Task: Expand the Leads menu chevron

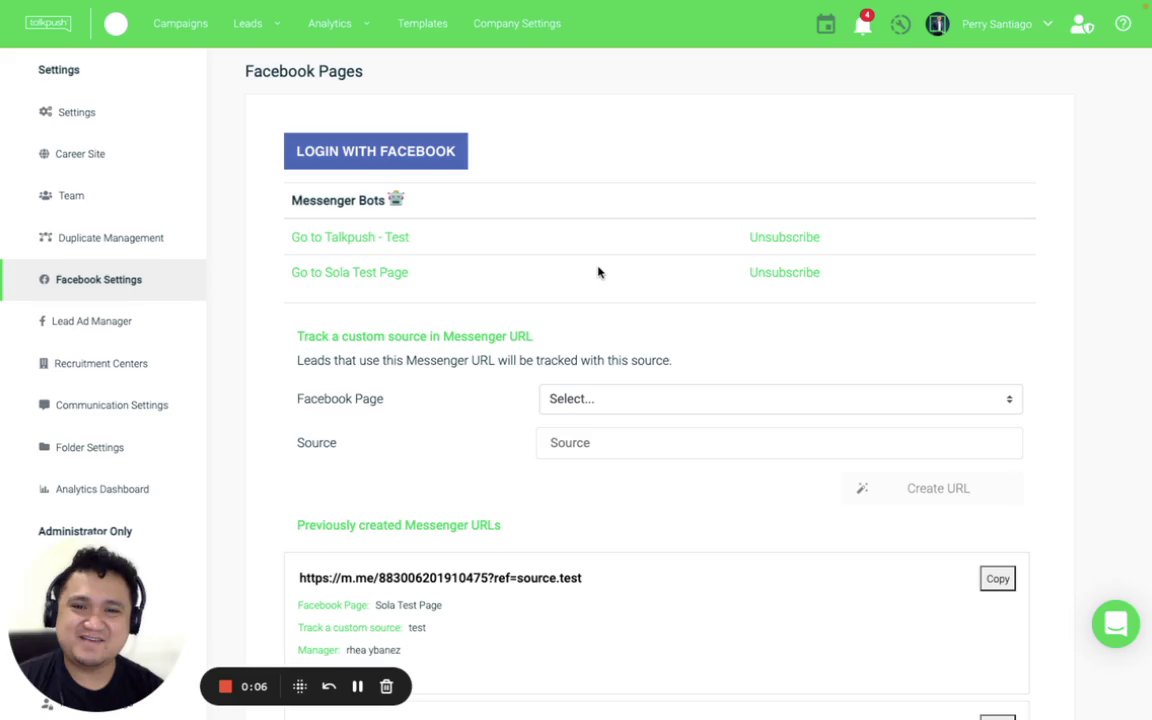Action: (277, 24)
